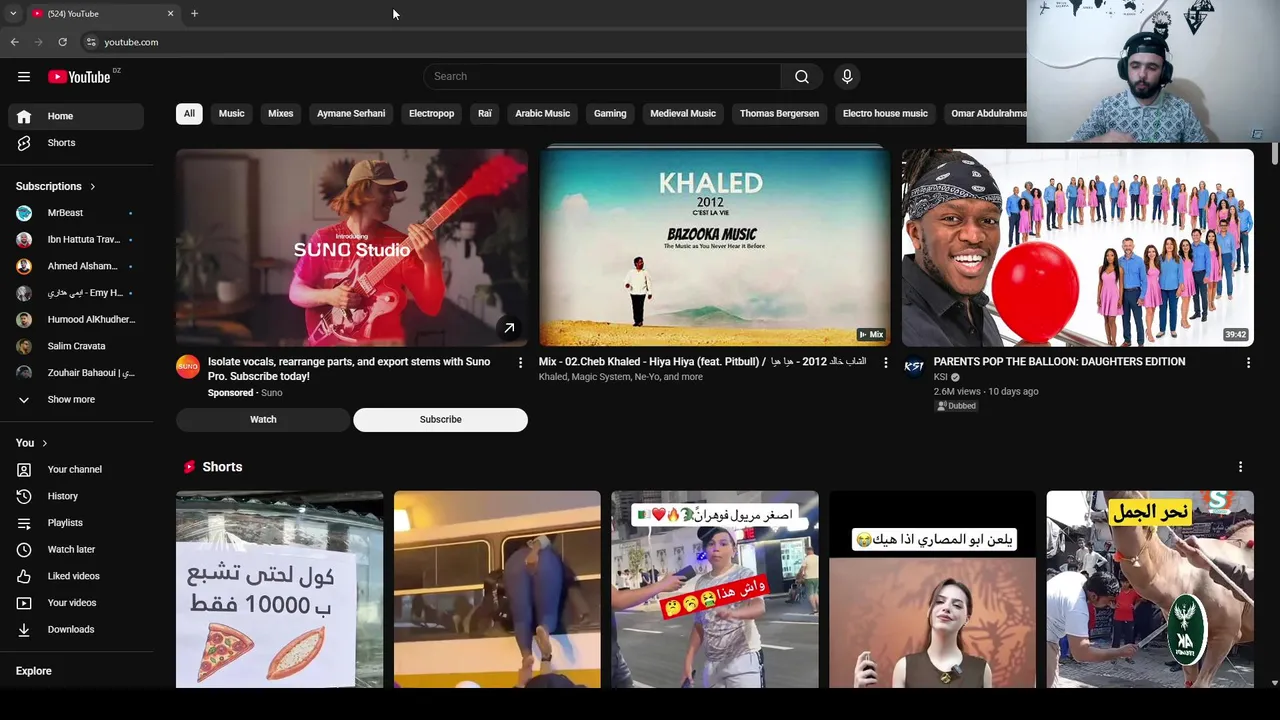
Task: Select Electropop filter chip
Action: [x=431, y=114]
